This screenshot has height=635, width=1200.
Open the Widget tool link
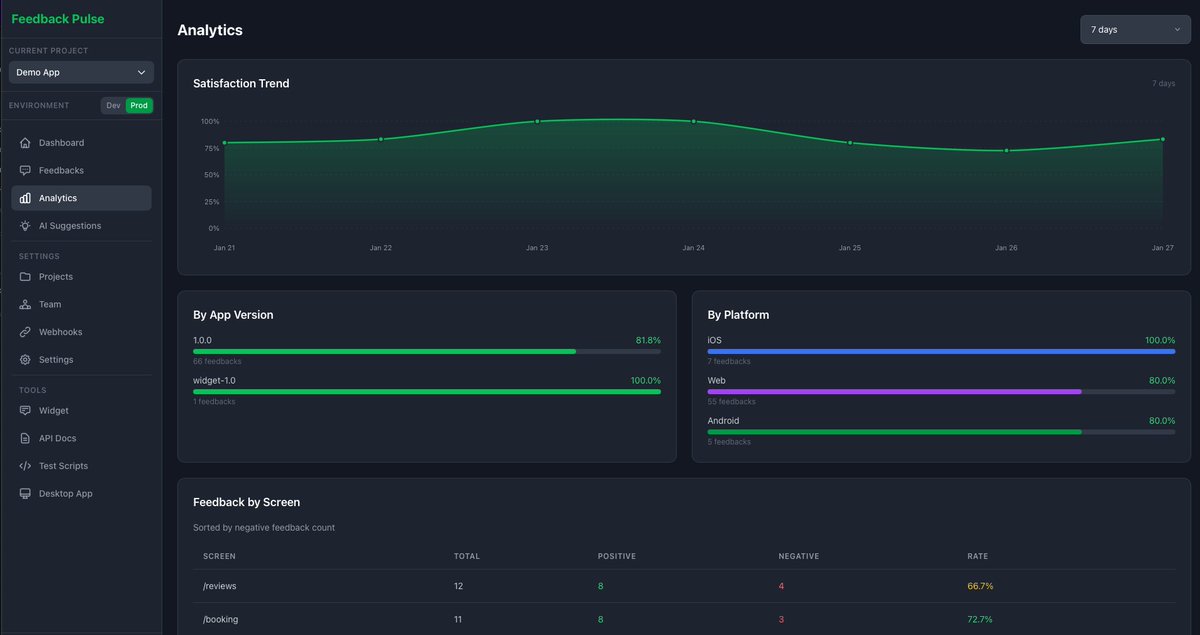[81, 411]
